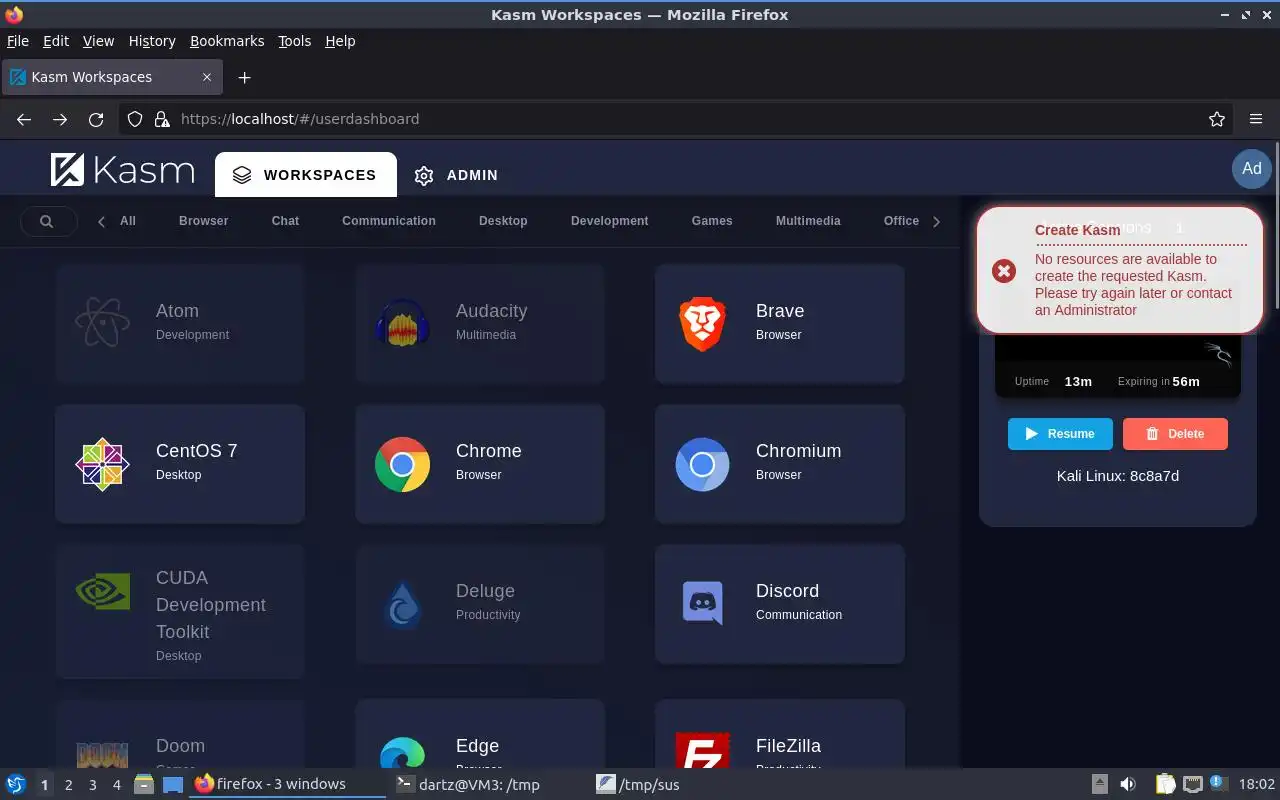
Task: Click the Discord logo icon
Action: (702, 603)
